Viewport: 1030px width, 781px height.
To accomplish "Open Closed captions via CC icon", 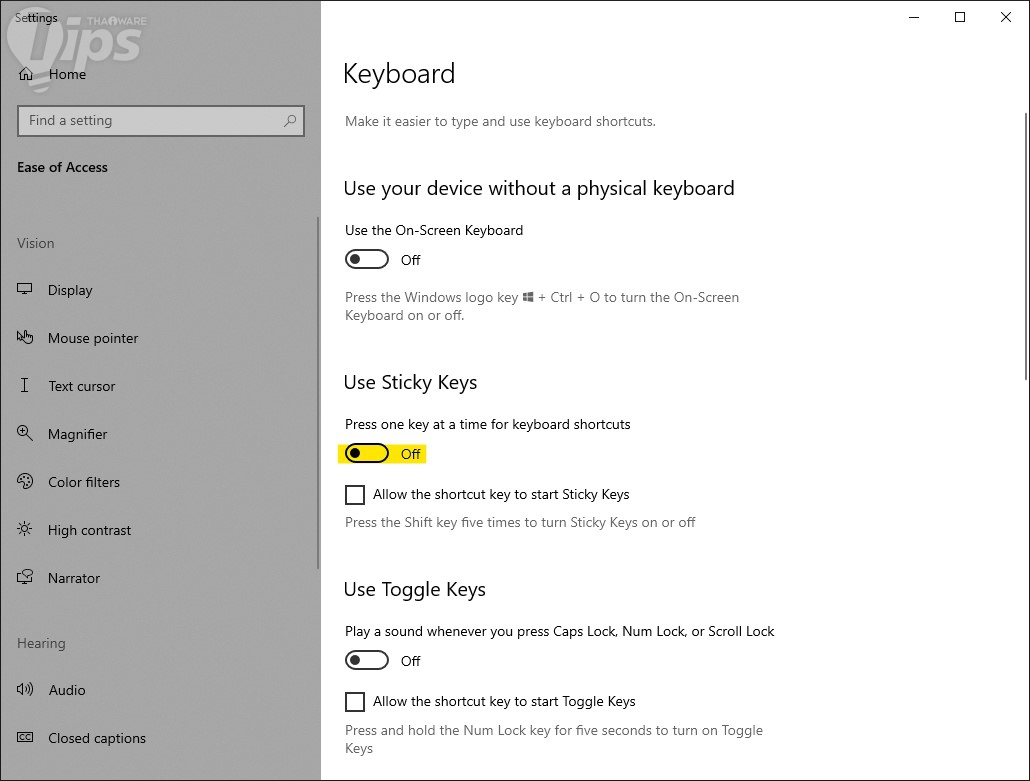I will (26, 738).
